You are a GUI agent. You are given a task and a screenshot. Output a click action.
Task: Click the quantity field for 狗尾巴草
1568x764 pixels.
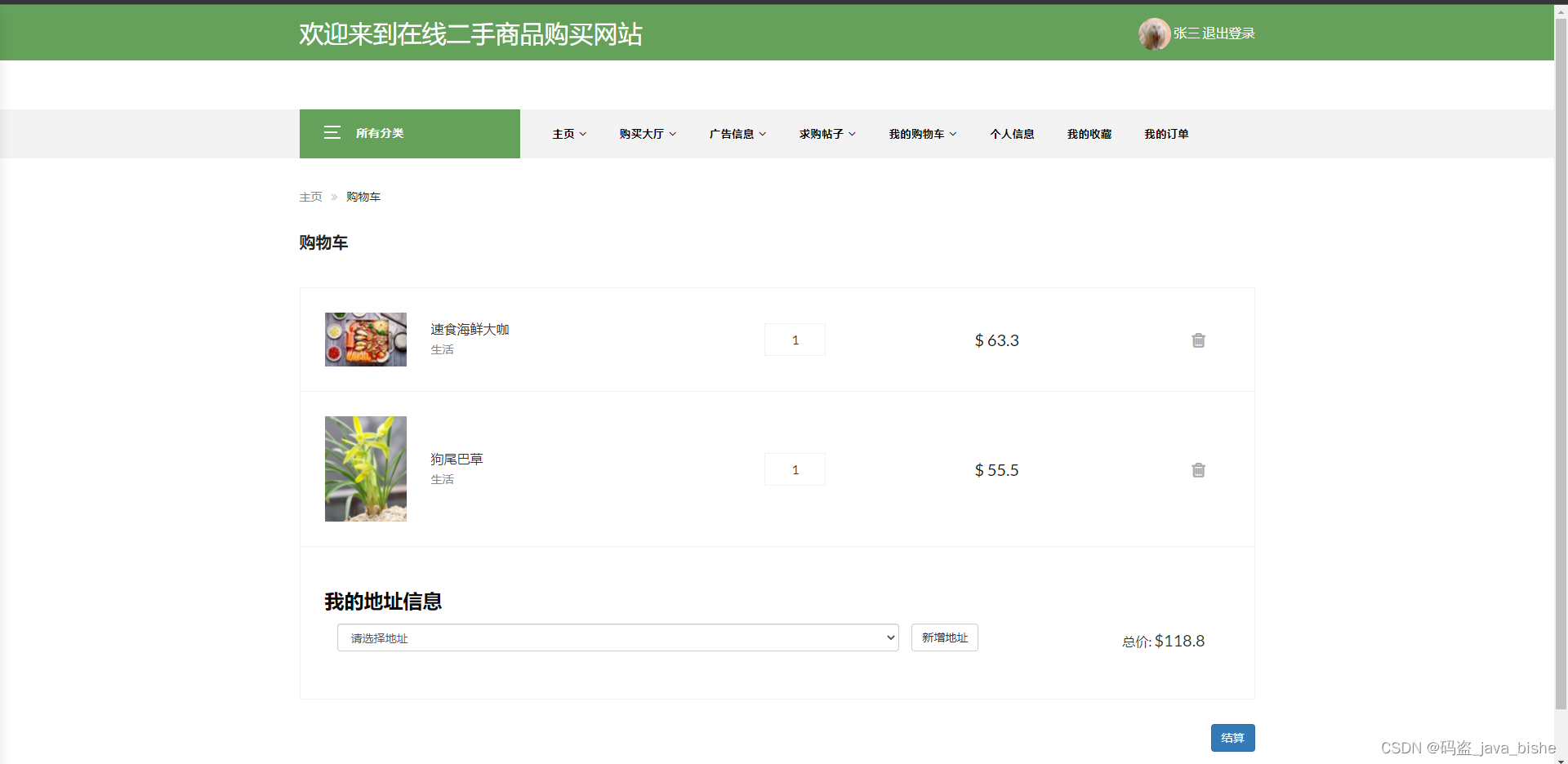(x=795, y=469)
